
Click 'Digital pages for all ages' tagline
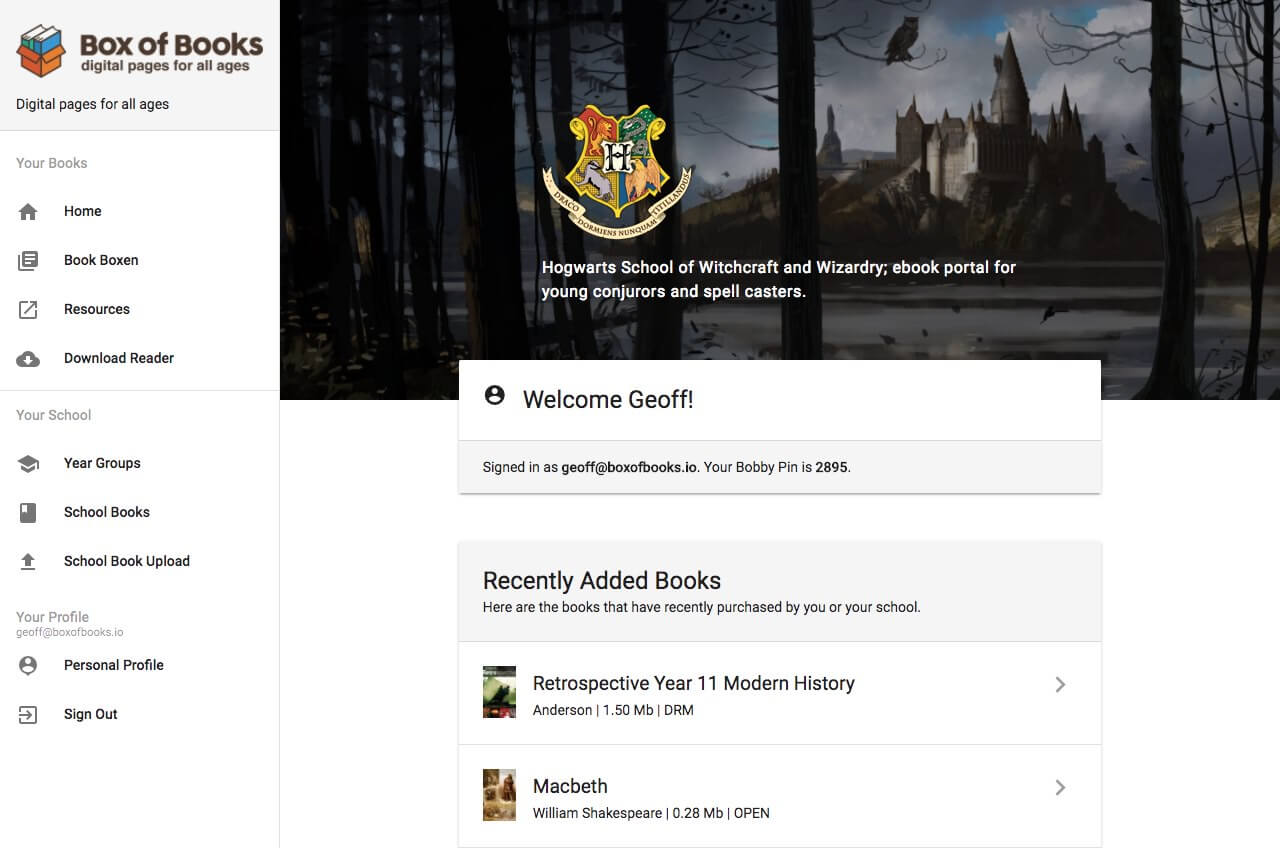[92, 104]
